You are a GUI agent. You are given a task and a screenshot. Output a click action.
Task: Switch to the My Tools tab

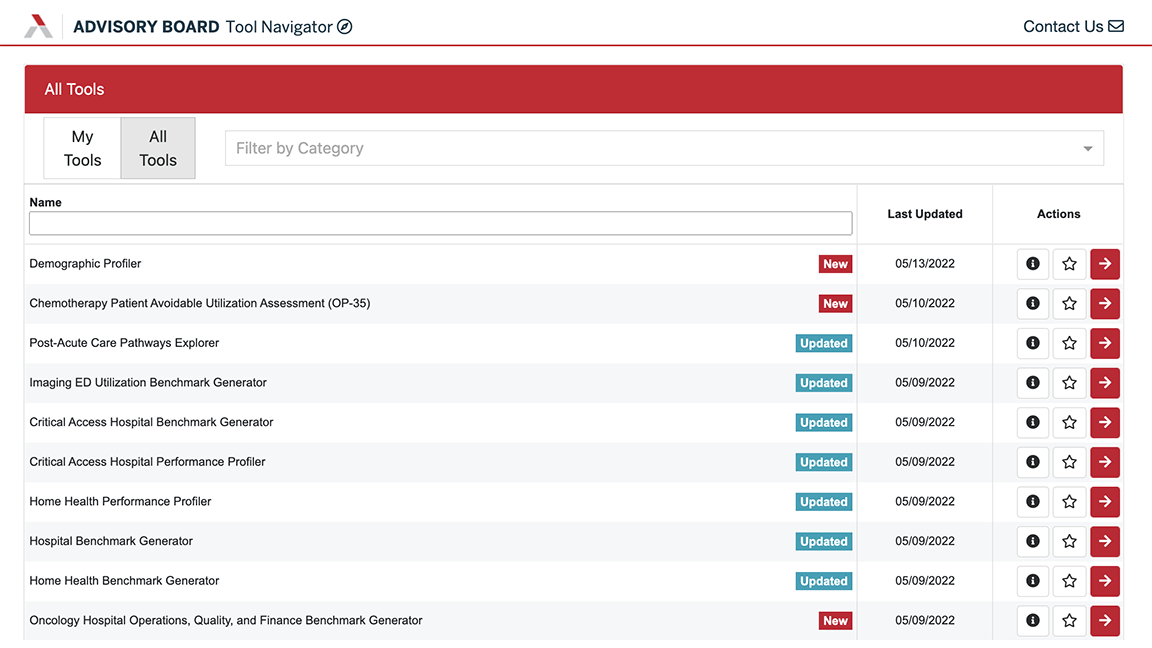82,148
